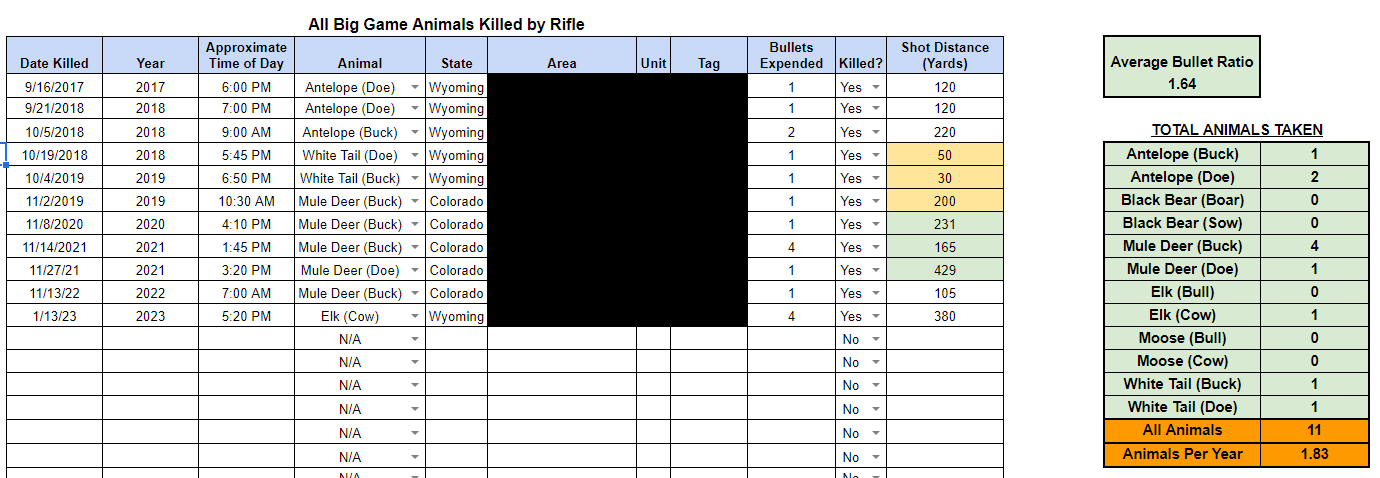Open the Antelope (Buck) animal dropdown

click(x=415, y=132)
